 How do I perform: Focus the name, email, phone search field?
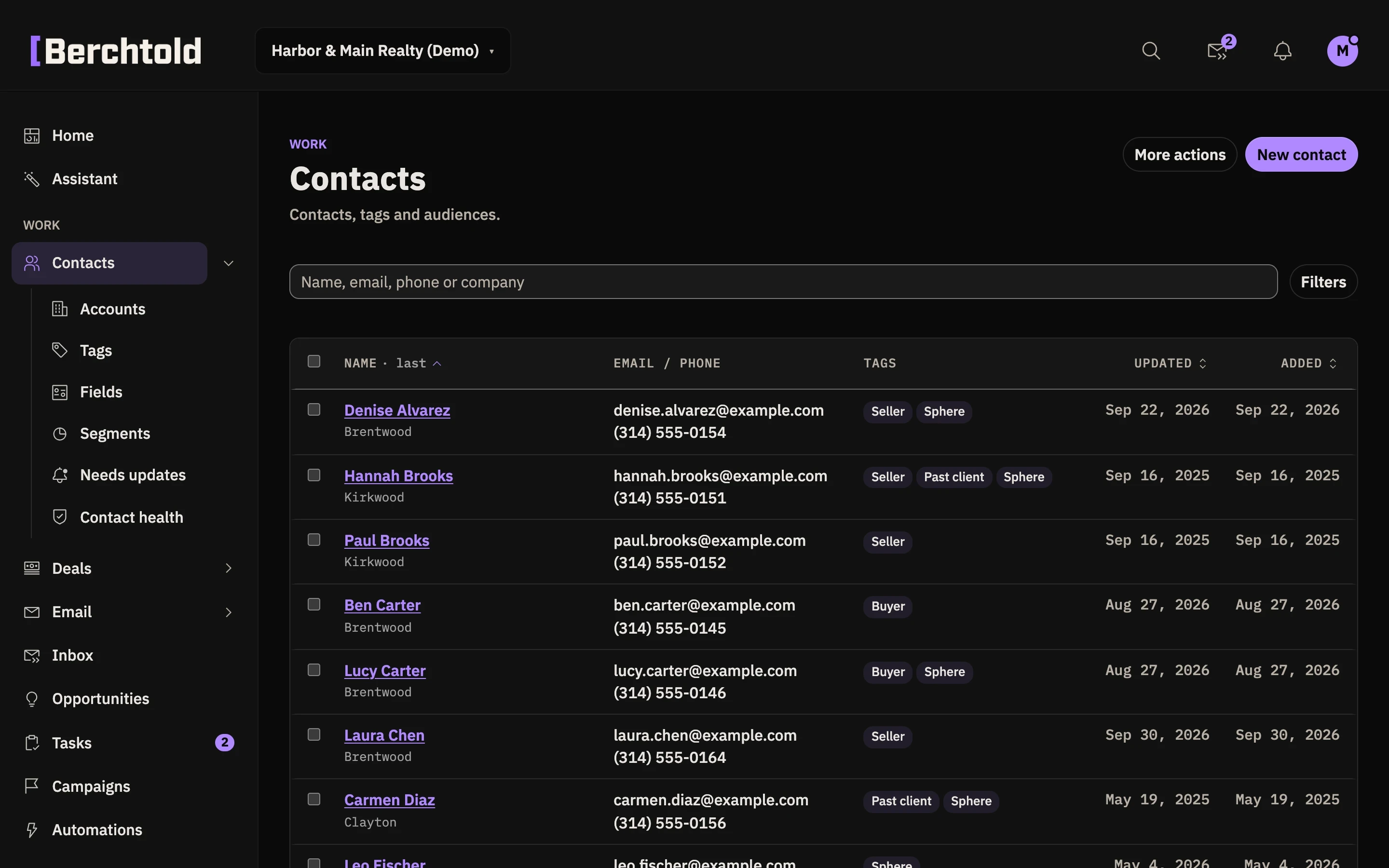[x=783, y=282]
